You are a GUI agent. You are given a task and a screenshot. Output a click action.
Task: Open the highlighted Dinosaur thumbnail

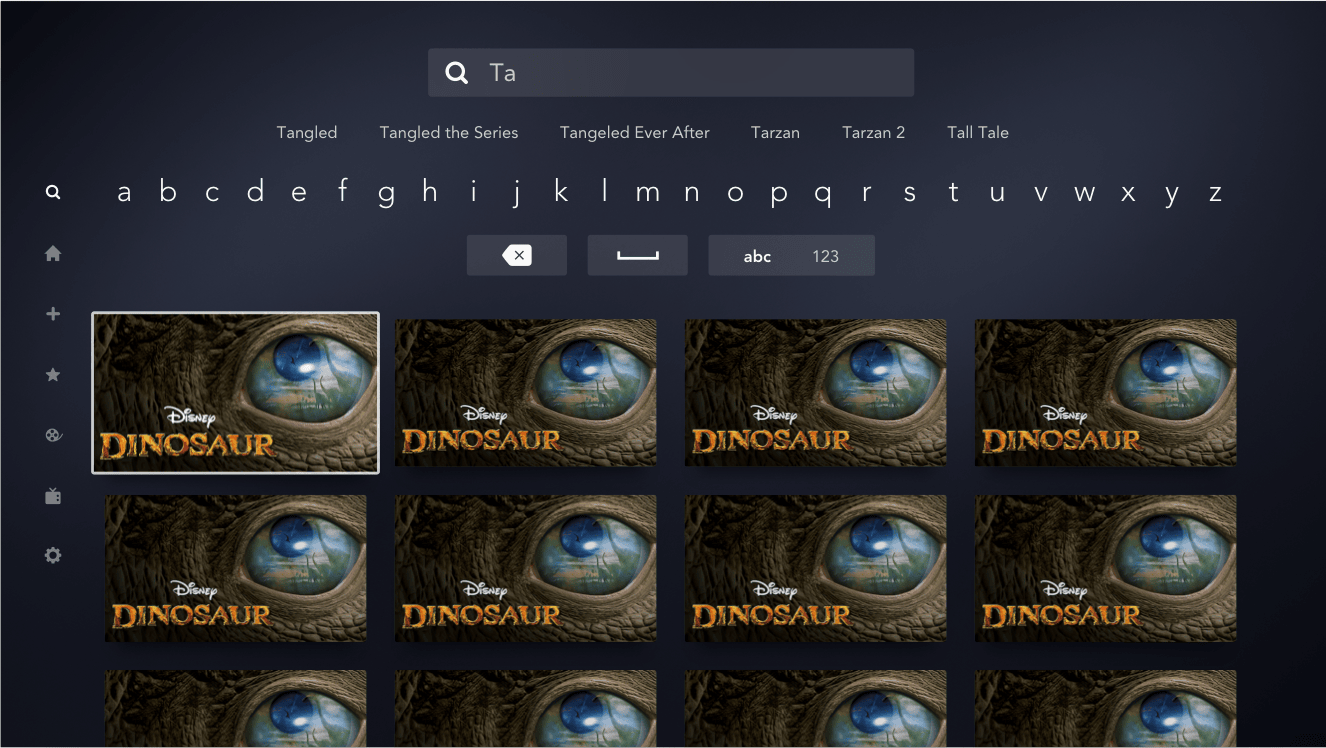tap(236, 393)
